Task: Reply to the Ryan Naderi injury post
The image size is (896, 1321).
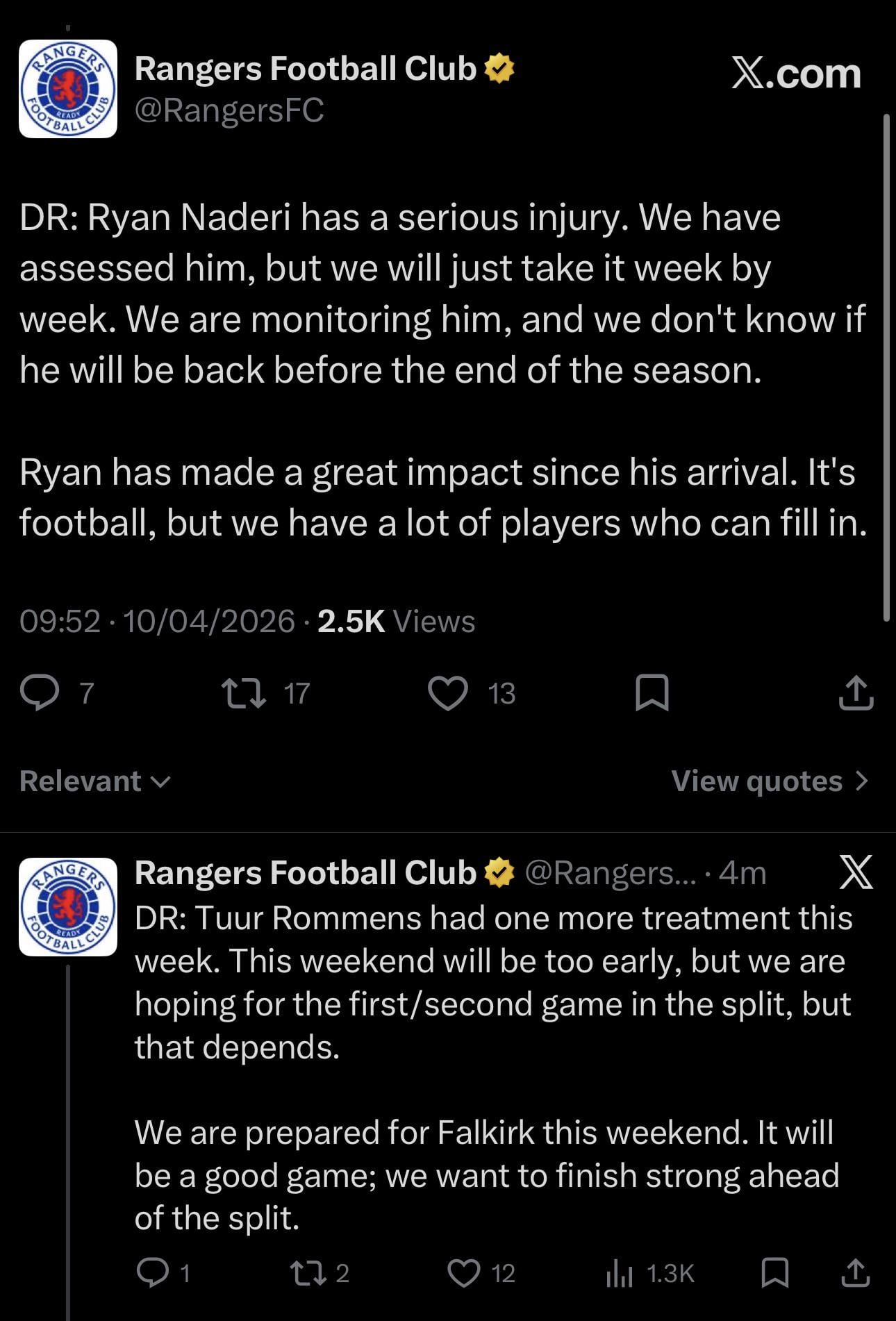Action: 39,693
